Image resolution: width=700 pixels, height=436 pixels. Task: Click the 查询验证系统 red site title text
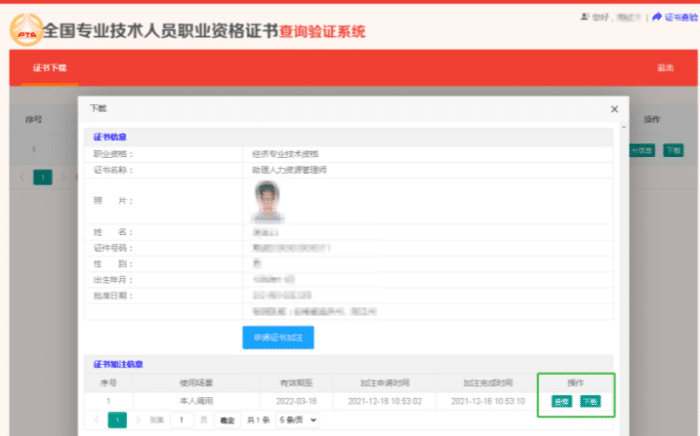pos(322,31)
